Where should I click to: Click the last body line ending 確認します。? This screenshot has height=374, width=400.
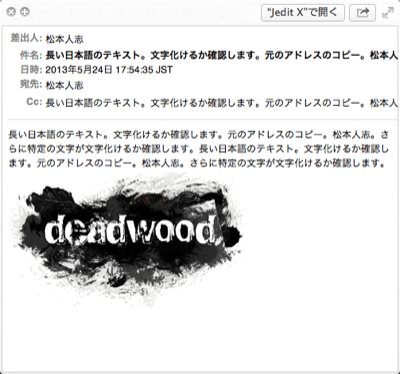click(197, 163)
